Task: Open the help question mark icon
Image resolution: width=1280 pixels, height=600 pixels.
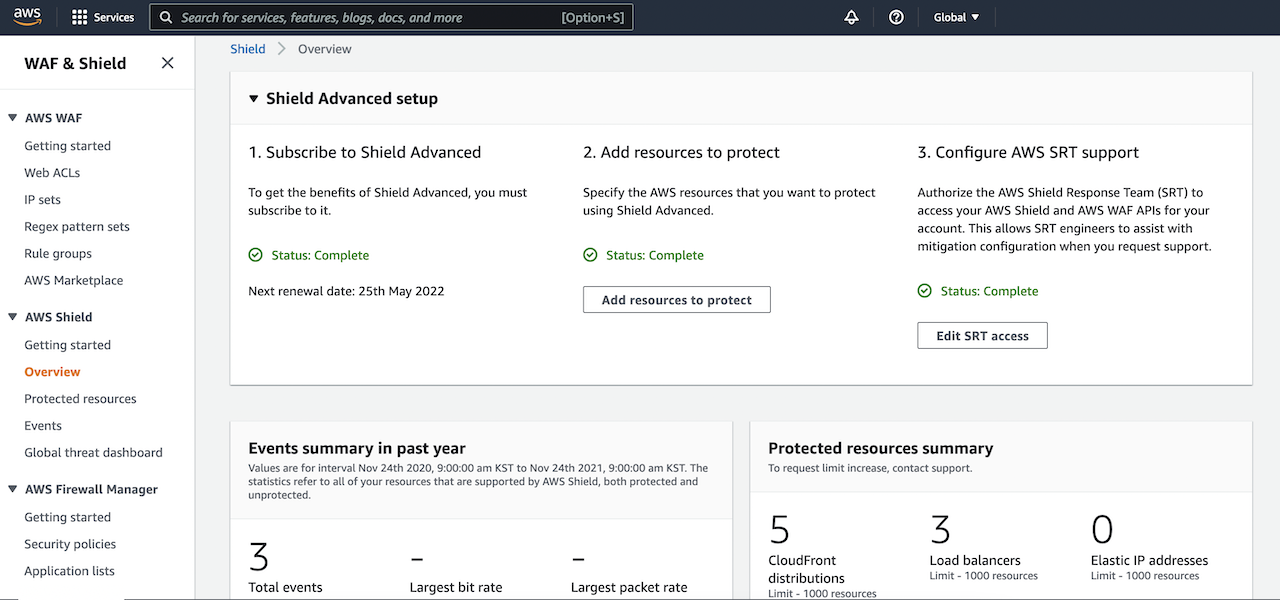Action: tap(895, 16)
